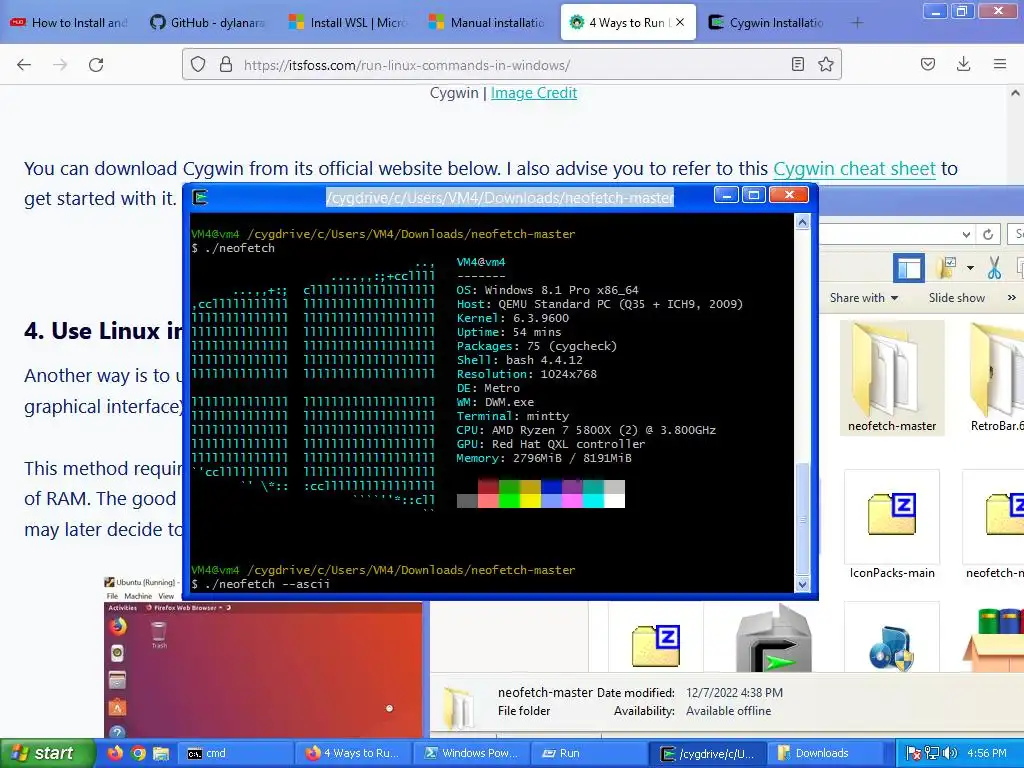Screen dimensions: 1024x768
Task: Open a new Firefox tab with plus
Action: pyautogui.click(x=857, y=23)
